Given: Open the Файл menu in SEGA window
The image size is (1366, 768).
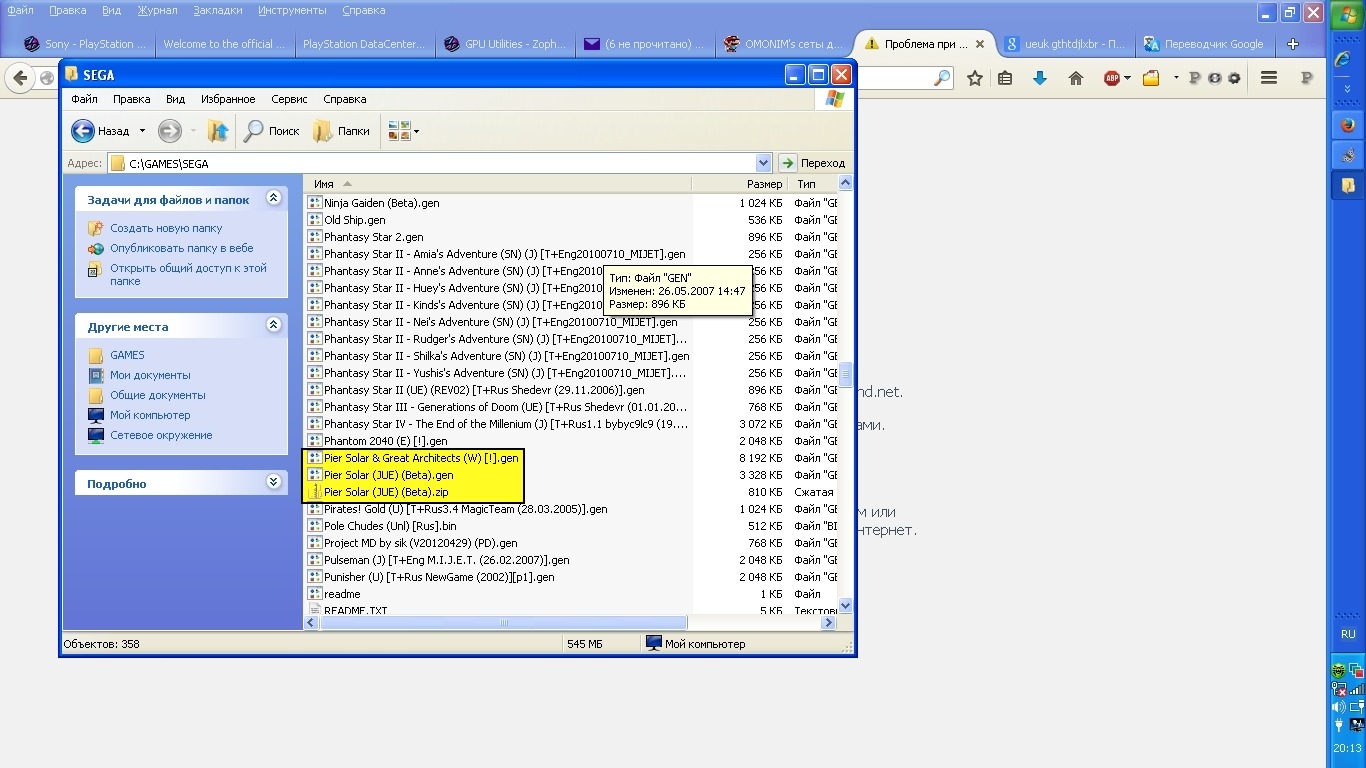Looking at the screenshot, I should 84,99.
